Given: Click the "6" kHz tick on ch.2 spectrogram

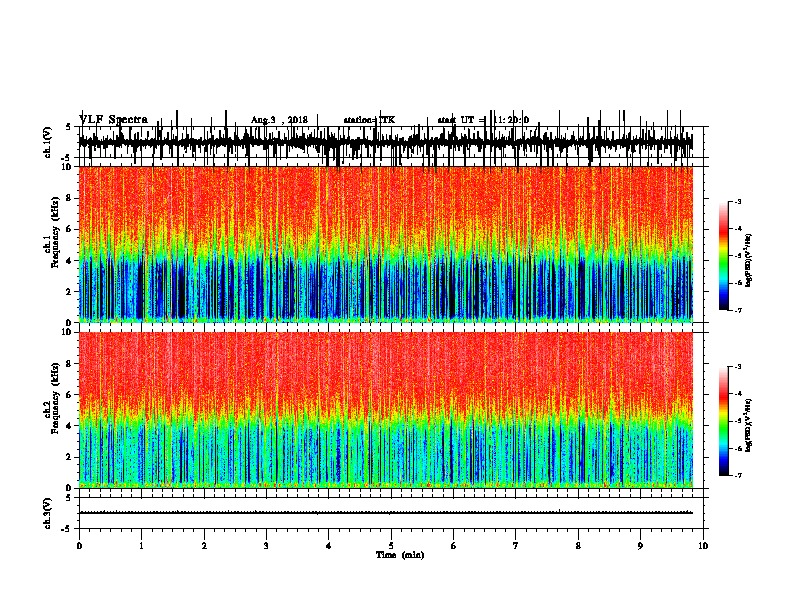Looking at the screenshot, I should (x=70, y=394).
